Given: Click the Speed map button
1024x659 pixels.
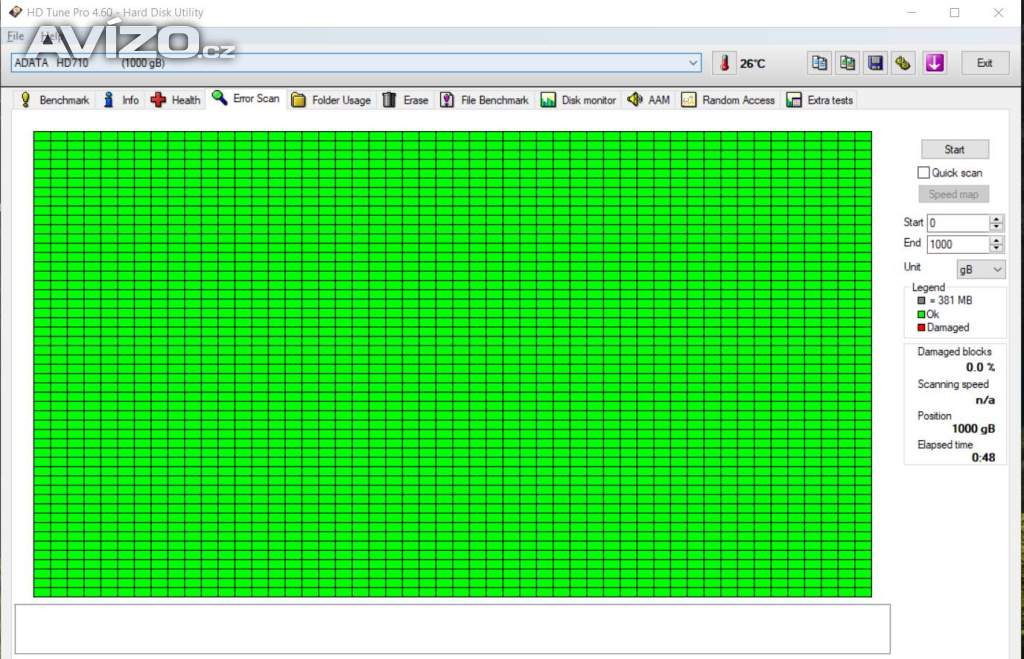Looking at the screenshot, I should point(953,194).
